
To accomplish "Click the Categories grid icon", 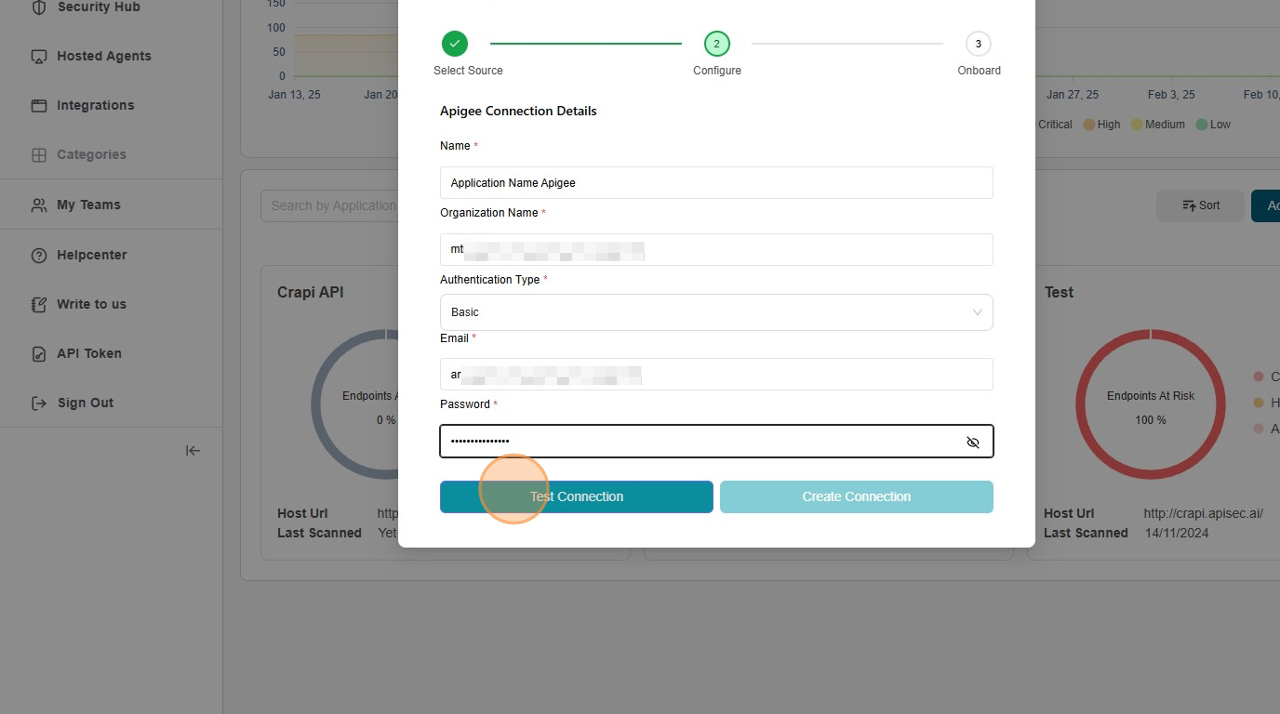I will [x=39, y=155].
